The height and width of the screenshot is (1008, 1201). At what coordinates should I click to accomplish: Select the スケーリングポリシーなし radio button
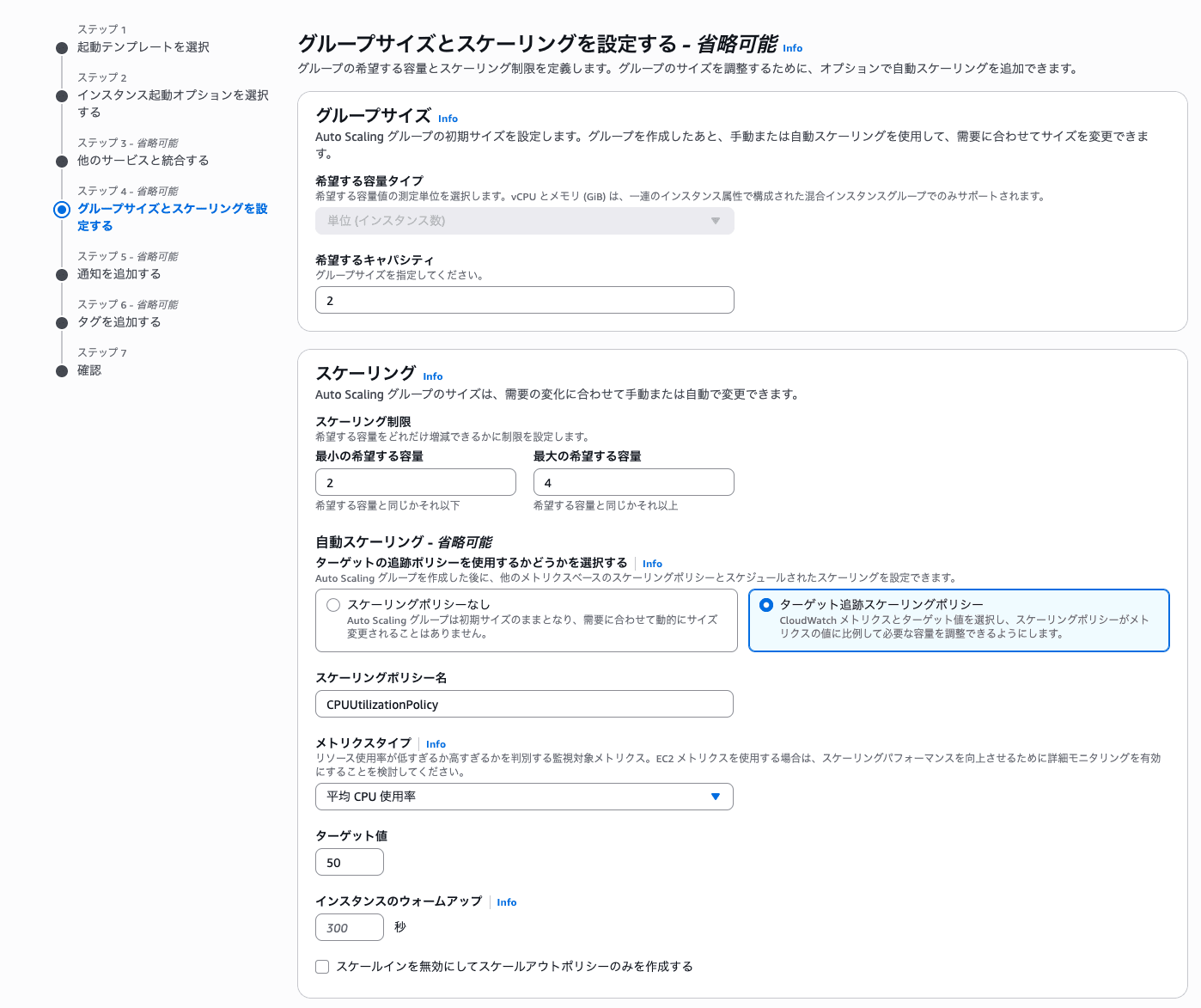coord(333,604)
